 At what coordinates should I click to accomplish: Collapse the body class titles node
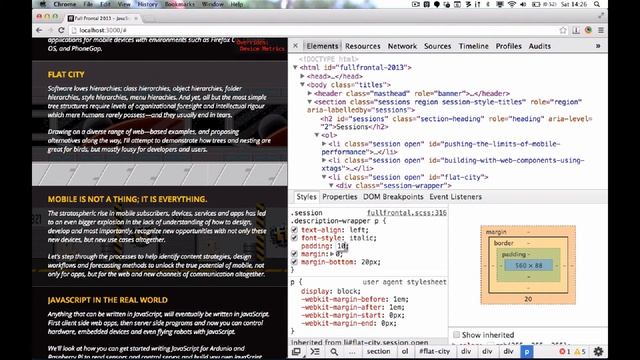(302, 85)
